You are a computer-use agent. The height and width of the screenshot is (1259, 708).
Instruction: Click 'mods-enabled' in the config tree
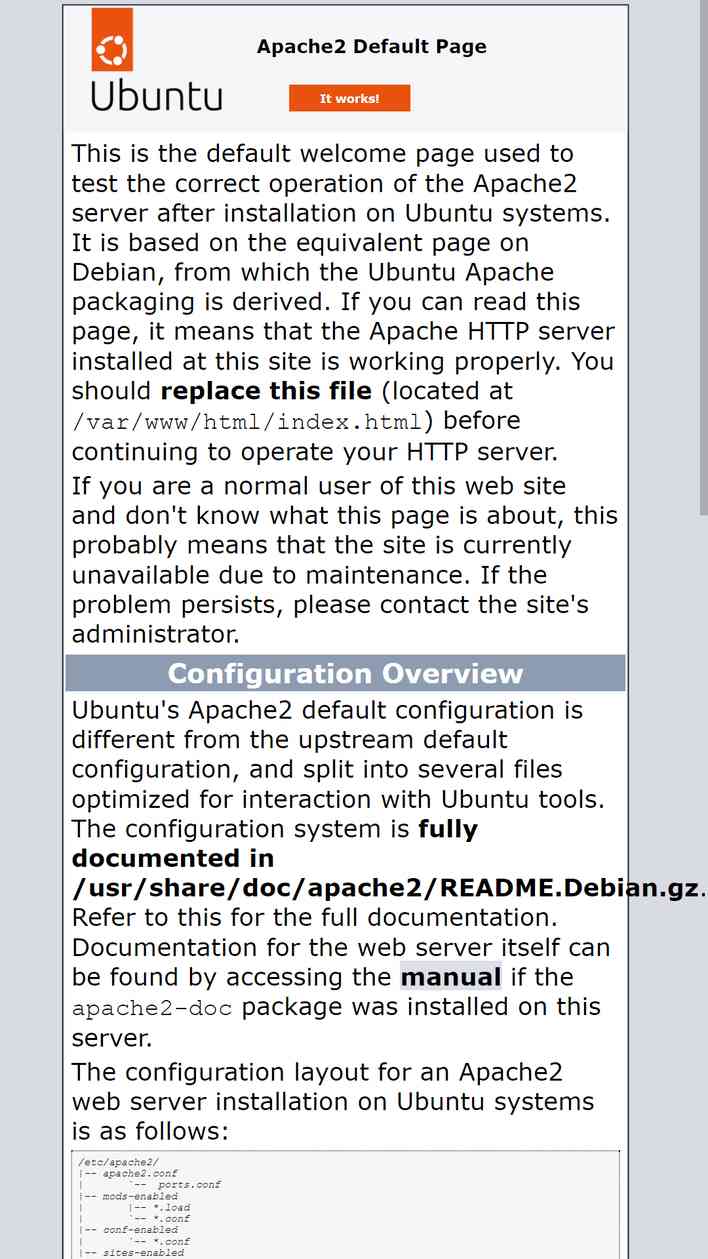[140, 1196]
